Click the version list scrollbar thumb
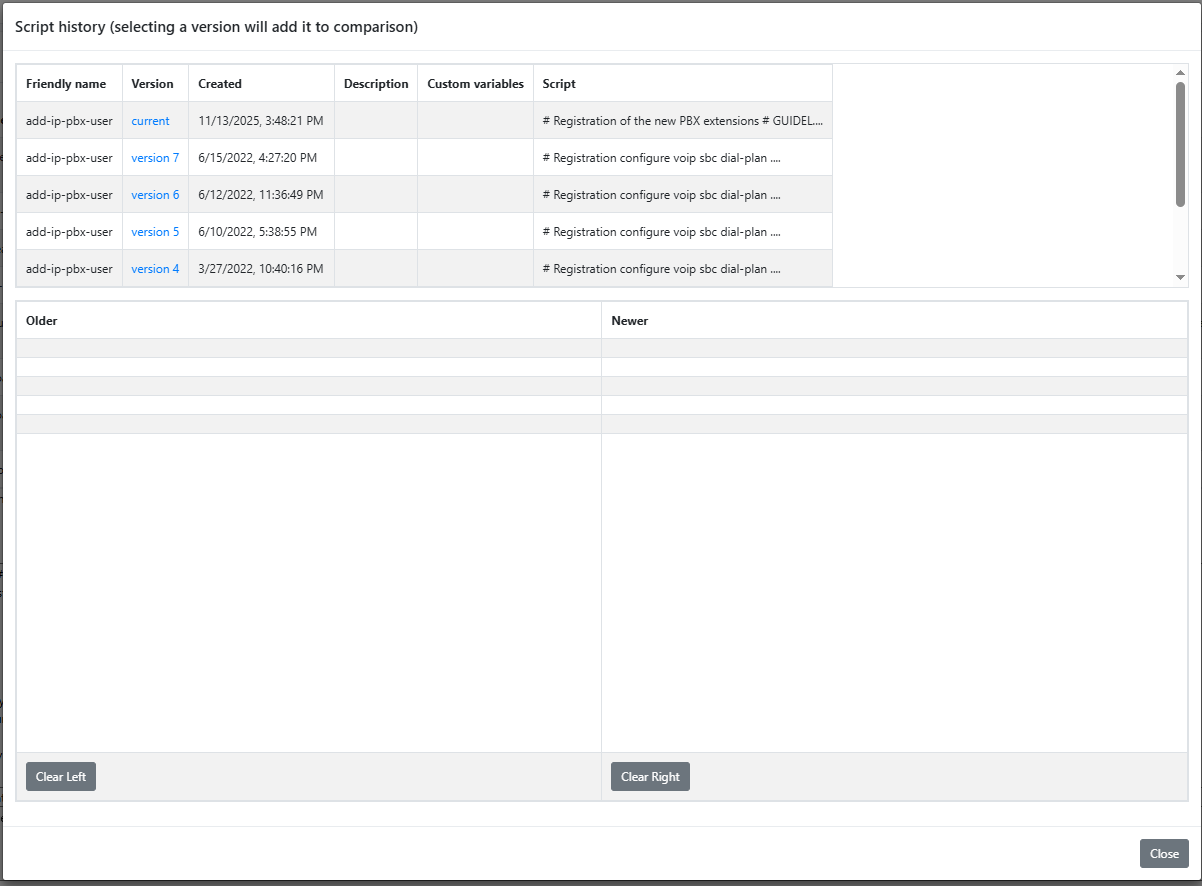 [1180, 145]
